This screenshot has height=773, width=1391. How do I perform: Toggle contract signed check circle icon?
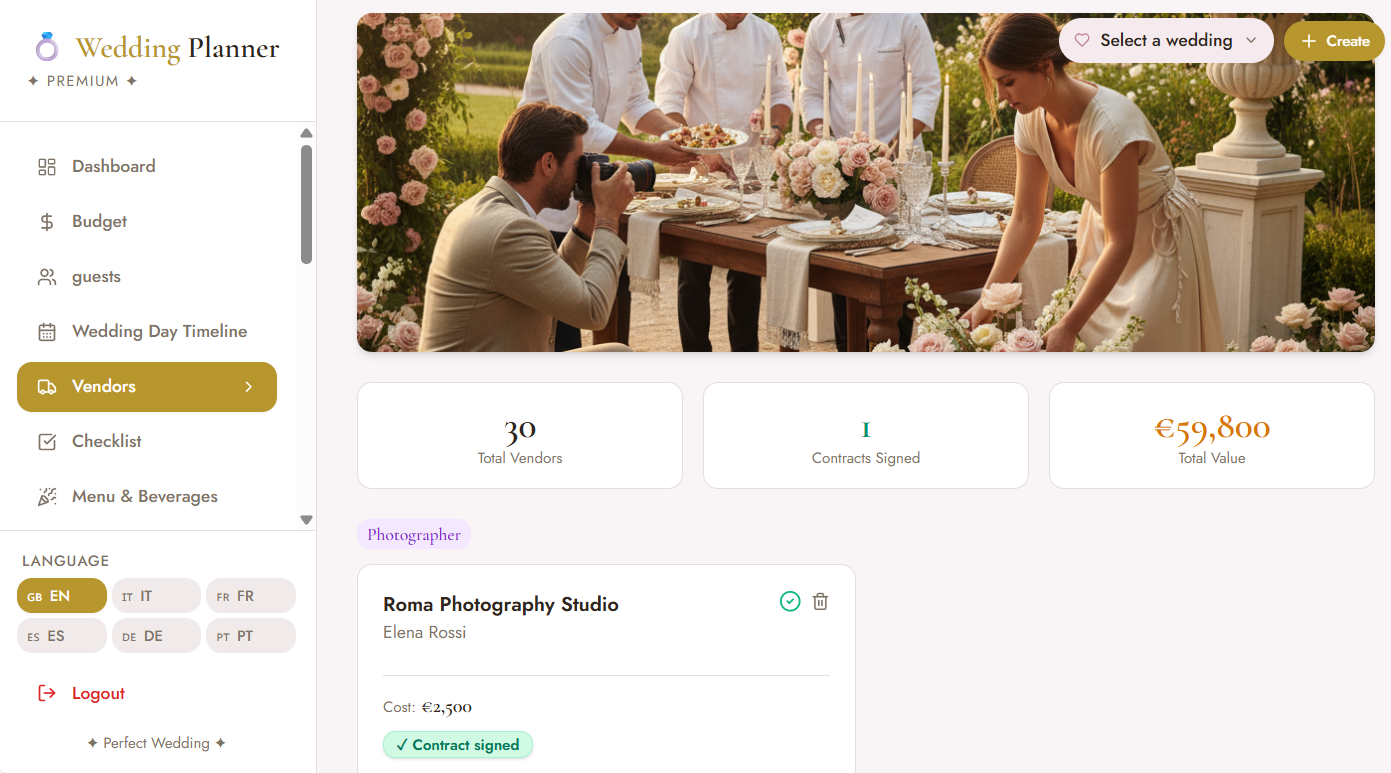point(790,601)
